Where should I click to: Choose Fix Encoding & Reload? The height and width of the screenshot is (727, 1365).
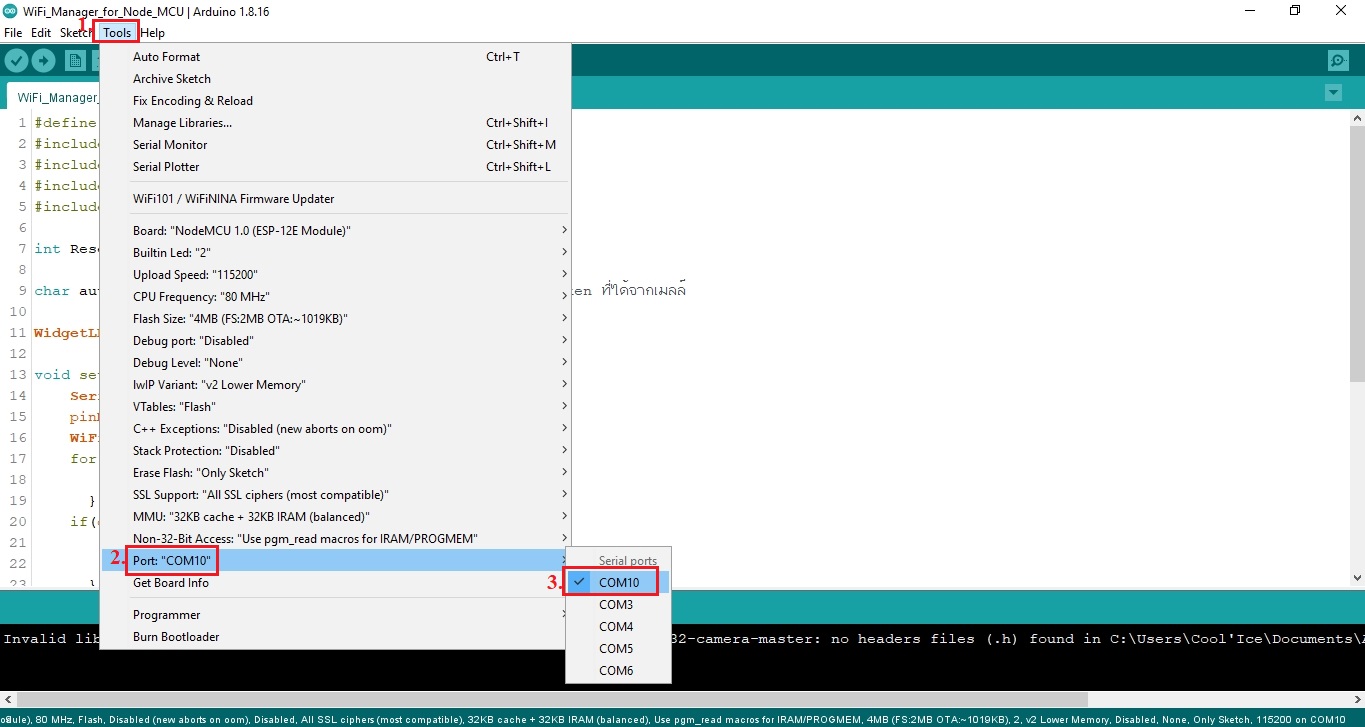pos(335,101)
